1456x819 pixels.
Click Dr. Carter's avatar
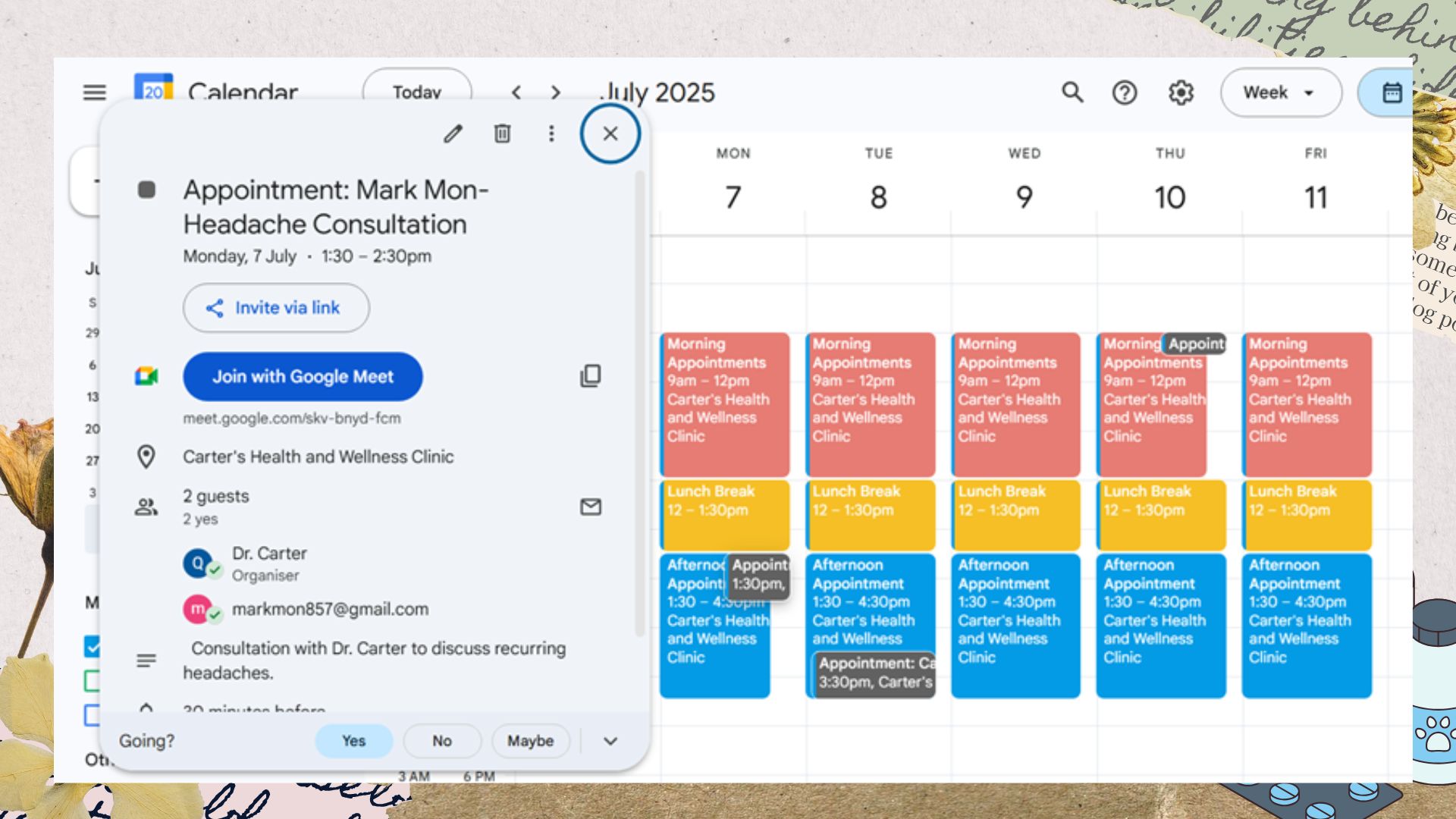(x=198, y=563)
